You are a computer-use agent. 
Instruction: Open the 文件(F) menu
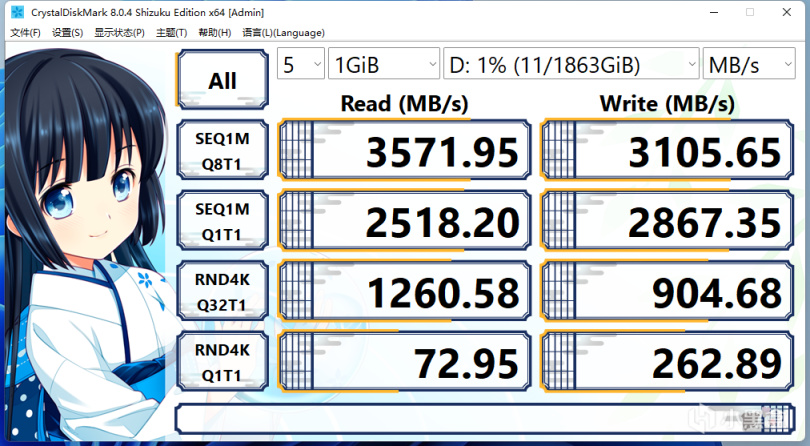25,33
